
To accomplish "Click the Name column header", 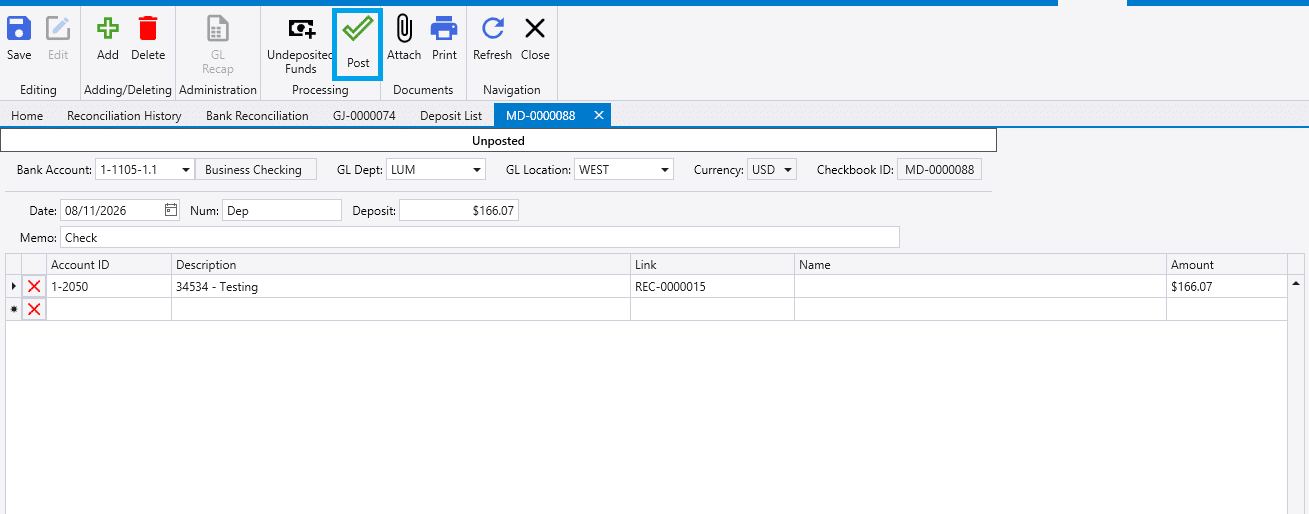I will [981, 264].
